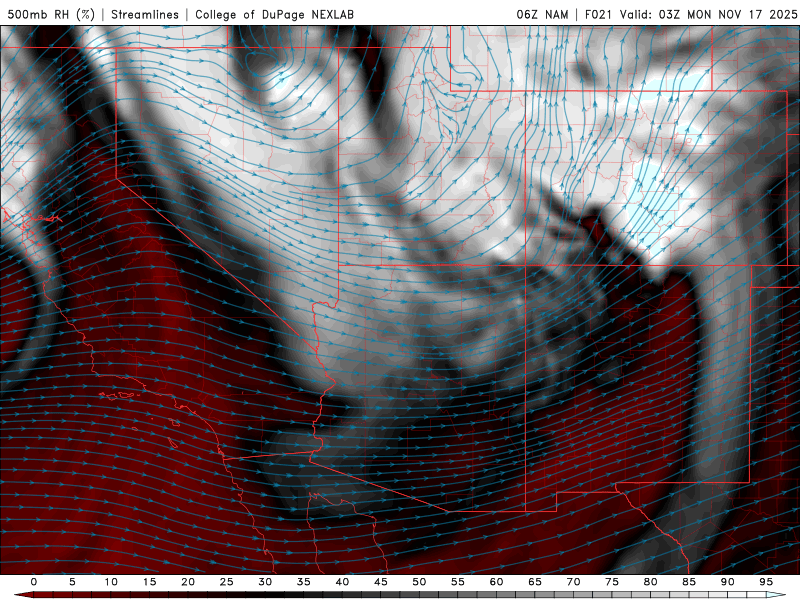Click the "06Z NAM" model run label
Image resolution: width=800 pixels, height=600 pixels.
point(542,14)
